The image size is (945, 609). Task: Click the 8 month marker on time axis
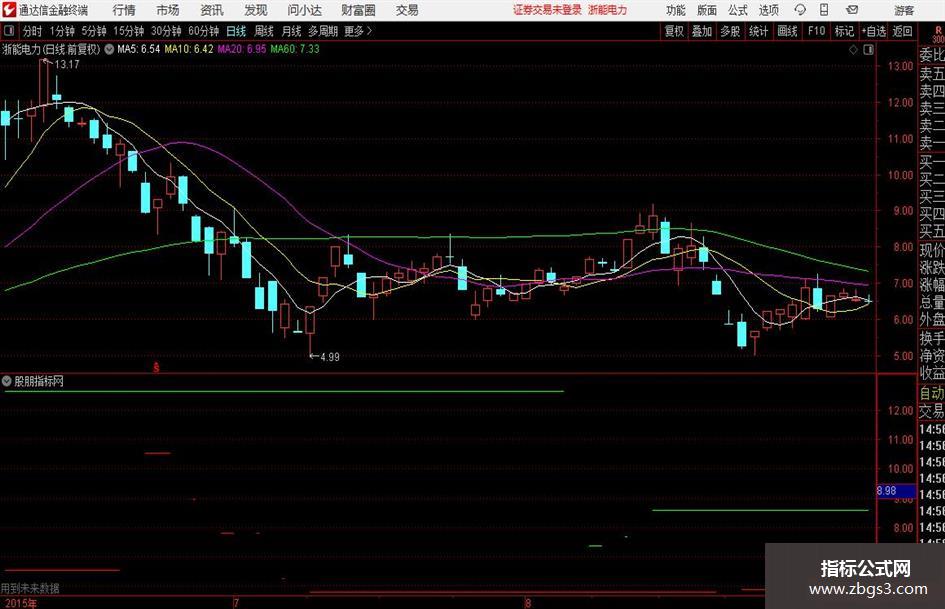528,603
